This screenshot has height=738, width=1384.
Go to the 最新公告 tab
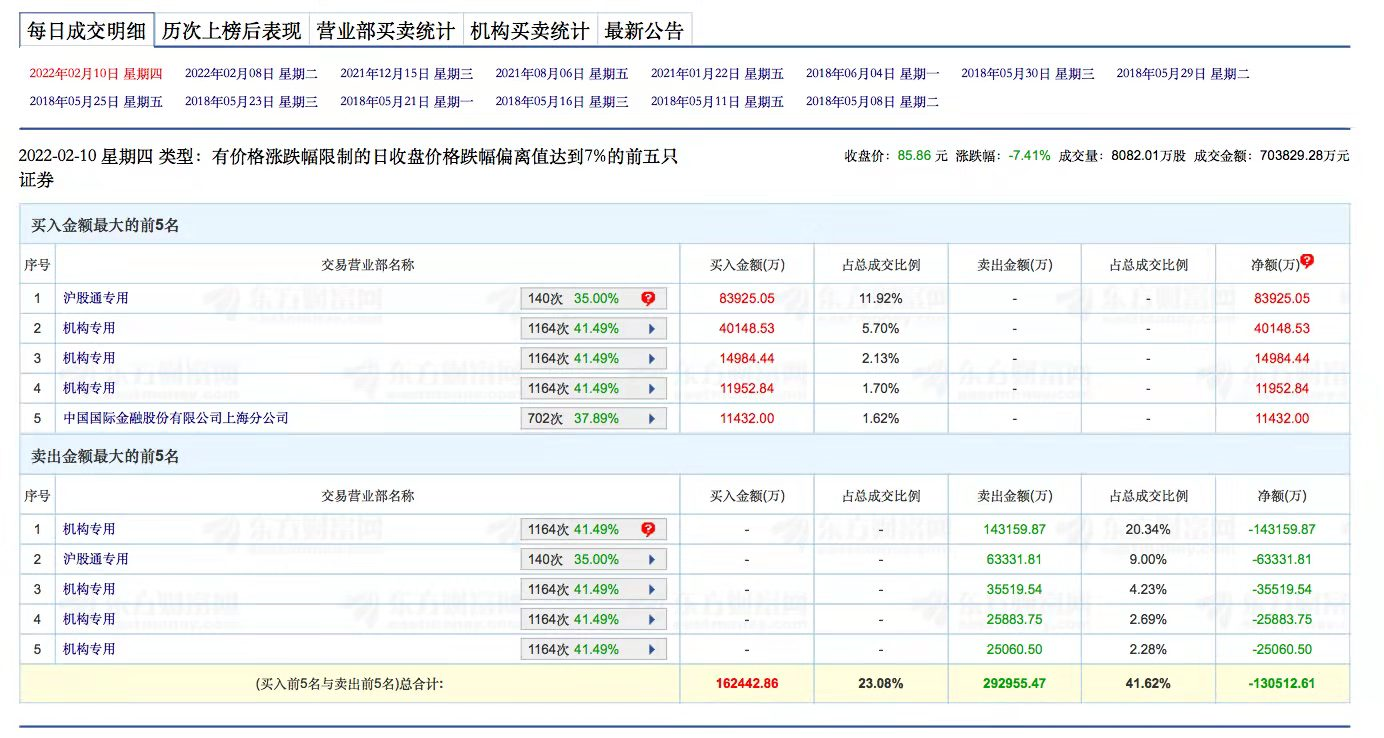[x=644, y=31]
